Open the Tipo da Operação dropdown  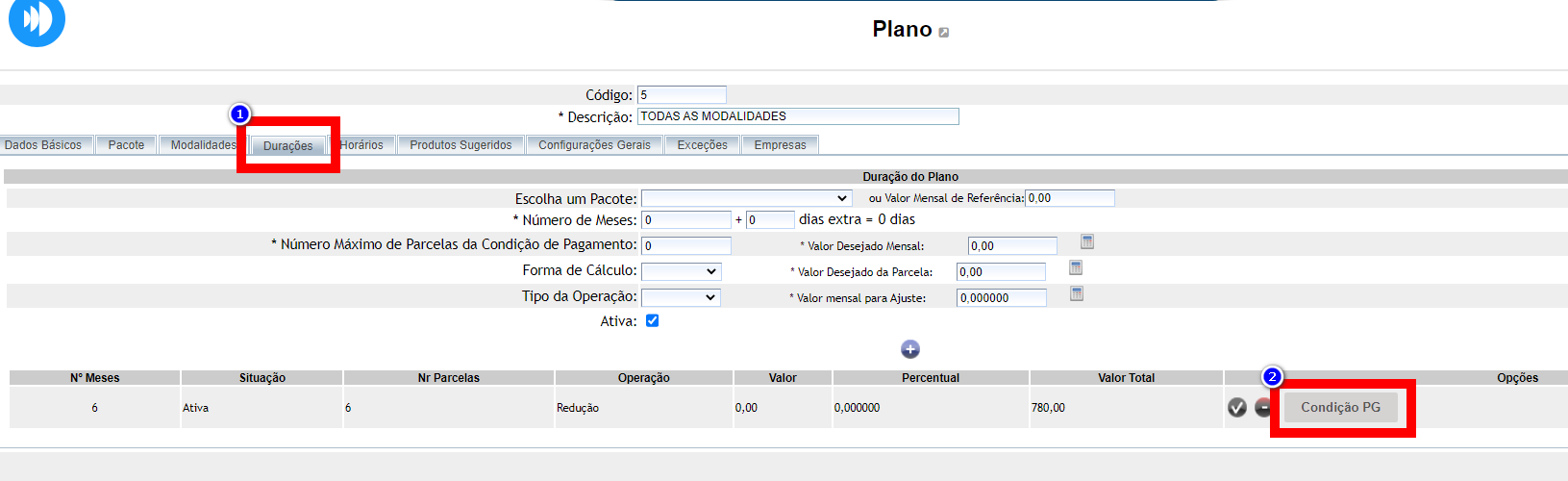(681, 298)
